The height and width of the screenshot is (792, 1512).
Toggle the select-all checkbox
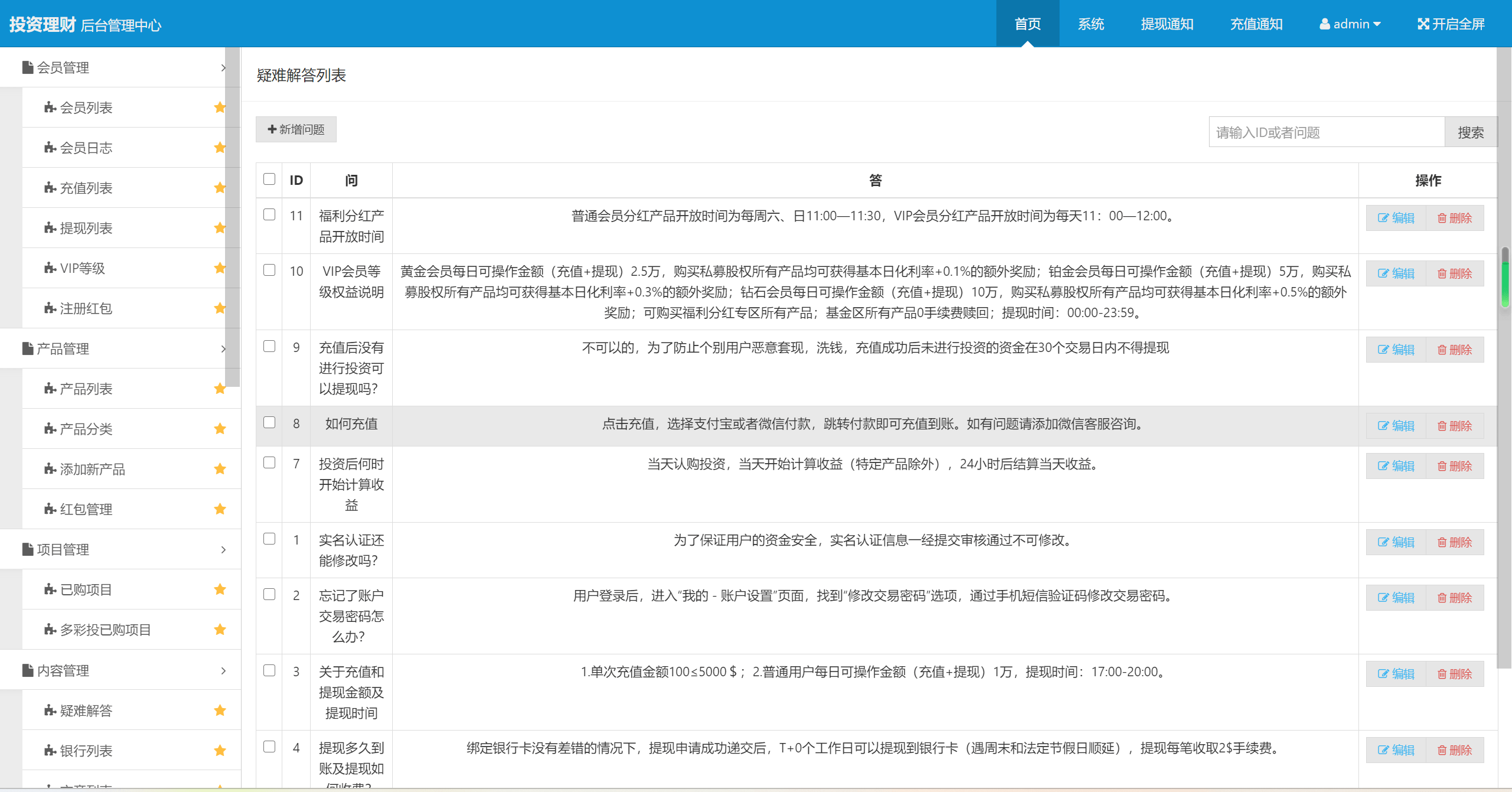(269, 179)
